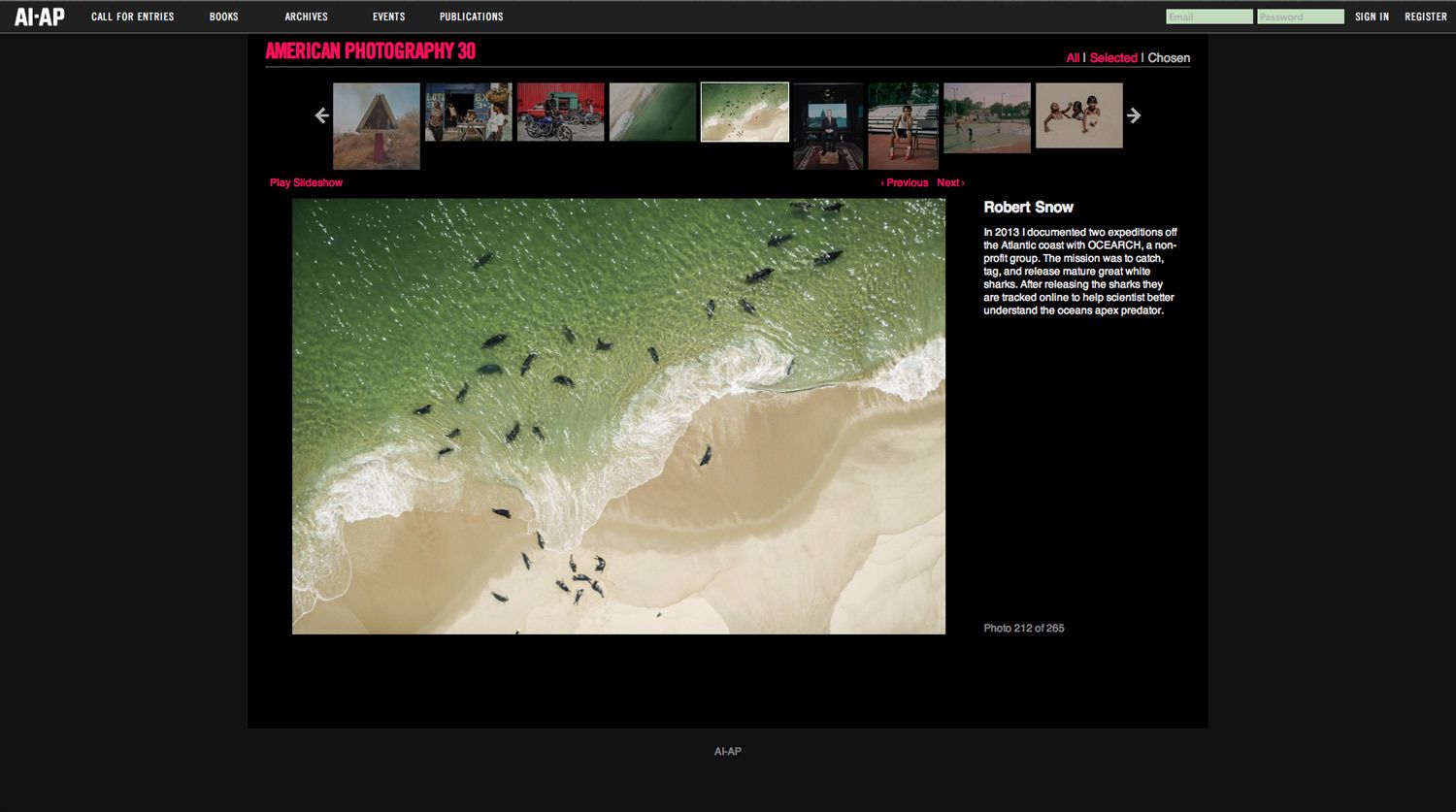
Task: Filter gallery by Selected
Action: pos(1112,58)
